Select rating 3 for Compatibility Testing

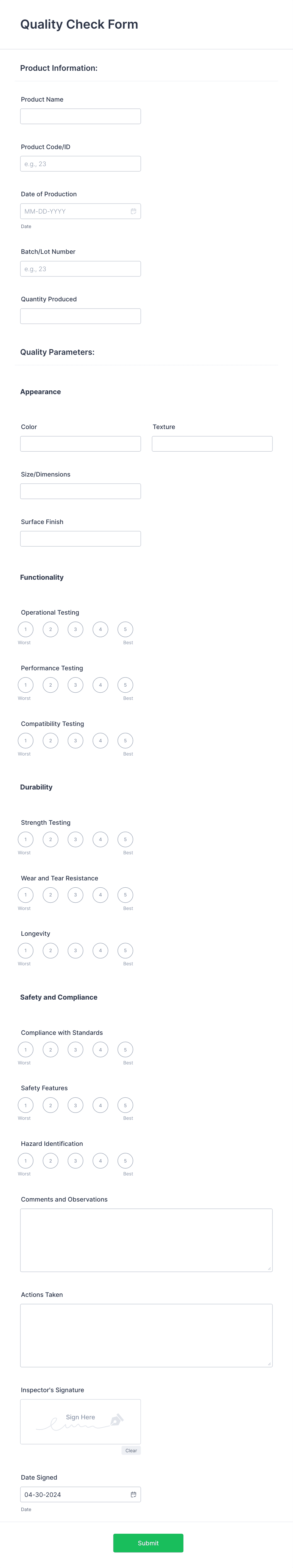click(75, 741)
